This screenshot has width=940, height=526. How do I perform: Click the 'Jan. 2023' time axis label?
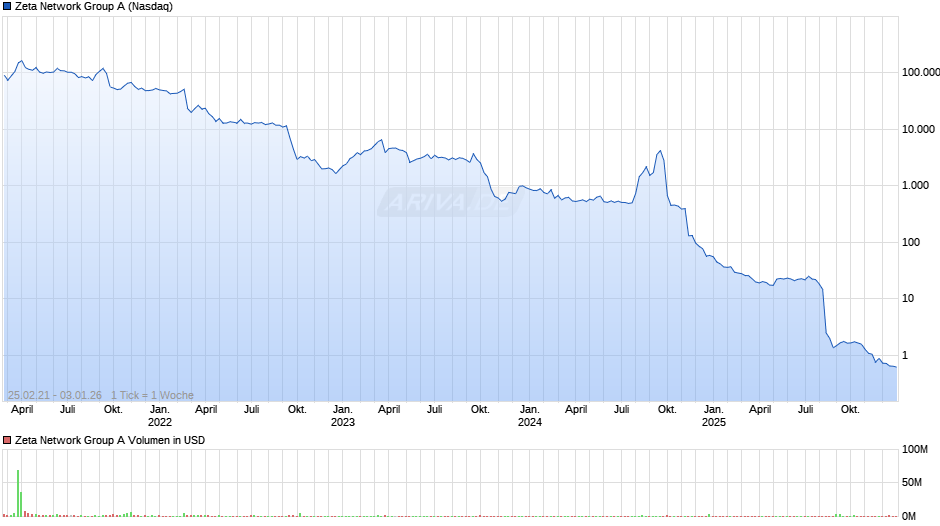(x=343, y=416)
